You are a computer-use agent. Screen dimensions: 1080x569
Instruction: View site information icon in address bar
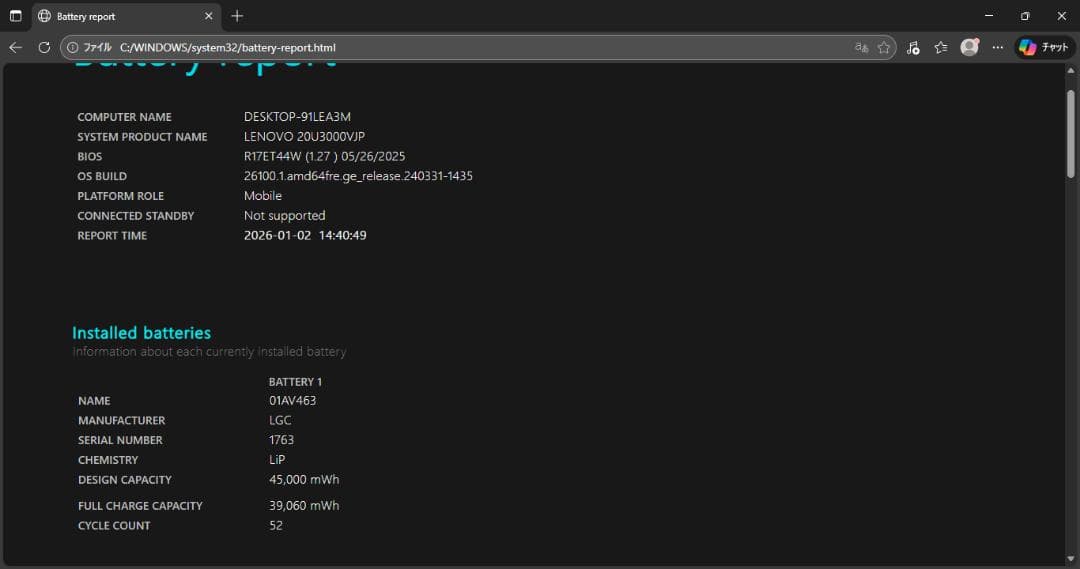click(72, 48)
